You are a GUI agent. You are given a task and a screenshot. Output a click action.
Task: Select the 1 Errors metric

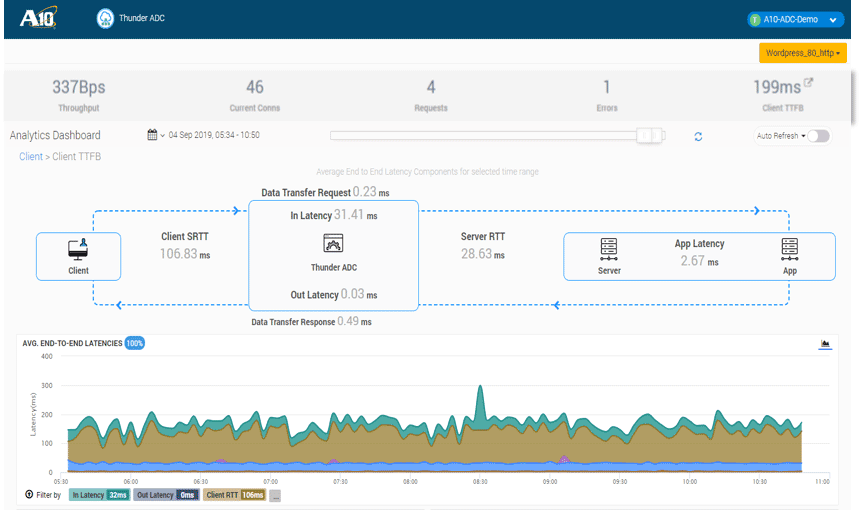pyautogui.click(x=607, y=95)
